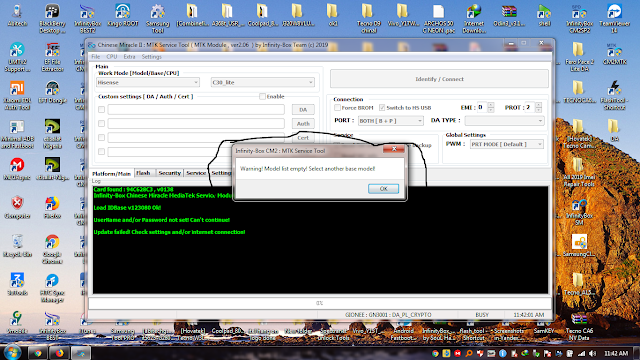This screenshot has height=360, width=640.
Task: Check the fourth custom settings row checkbox
Action: (101, 151)
